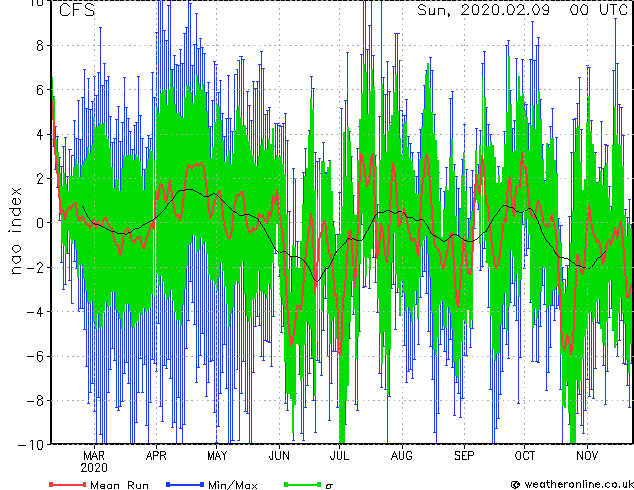The width and height of the screenshot is (634, 490).
Task: Click the MAY month label
Action: (217, 456)
